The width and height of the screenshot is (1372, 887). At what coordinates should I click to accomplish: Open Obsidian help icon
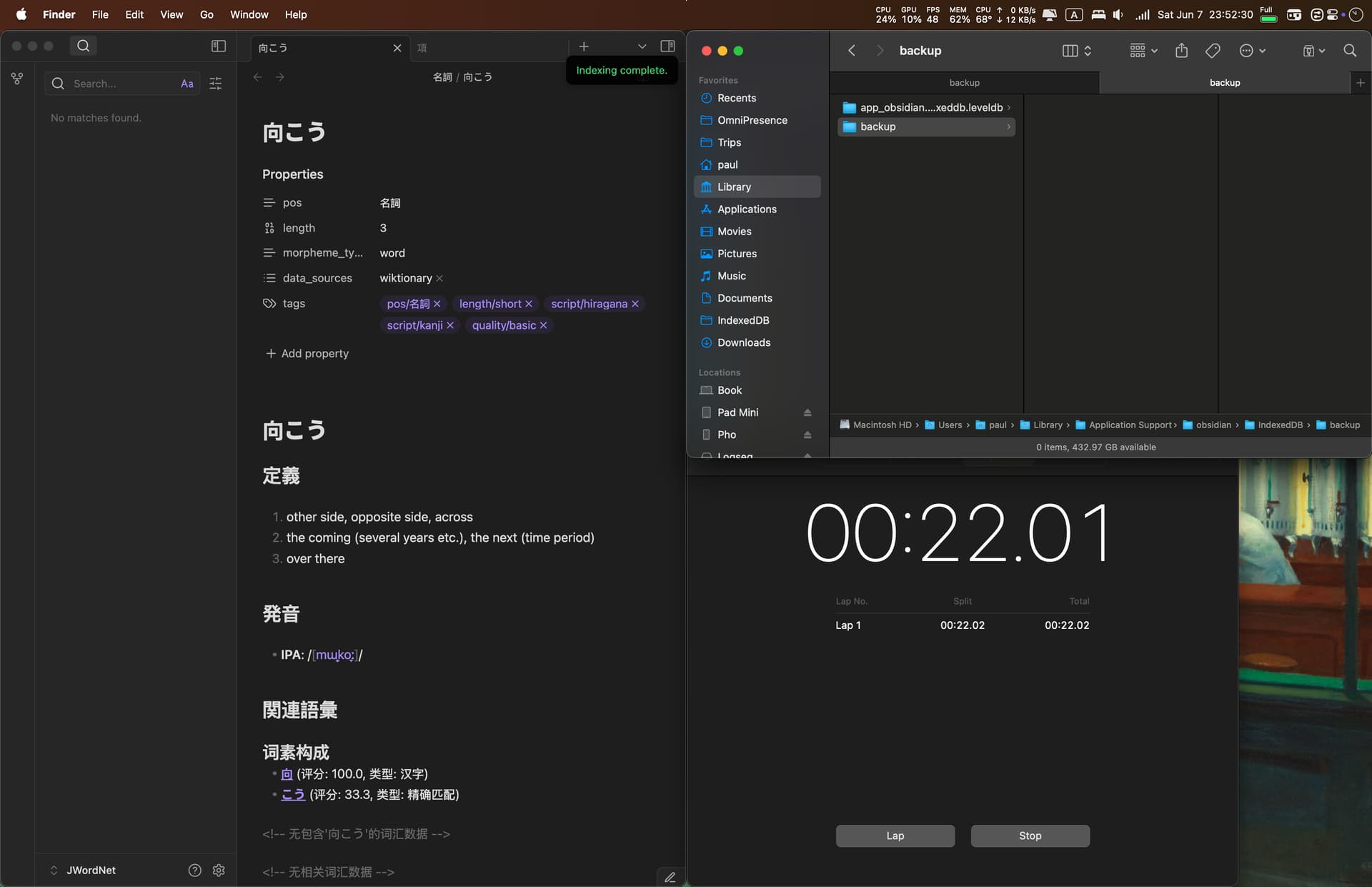coord(194,870)
